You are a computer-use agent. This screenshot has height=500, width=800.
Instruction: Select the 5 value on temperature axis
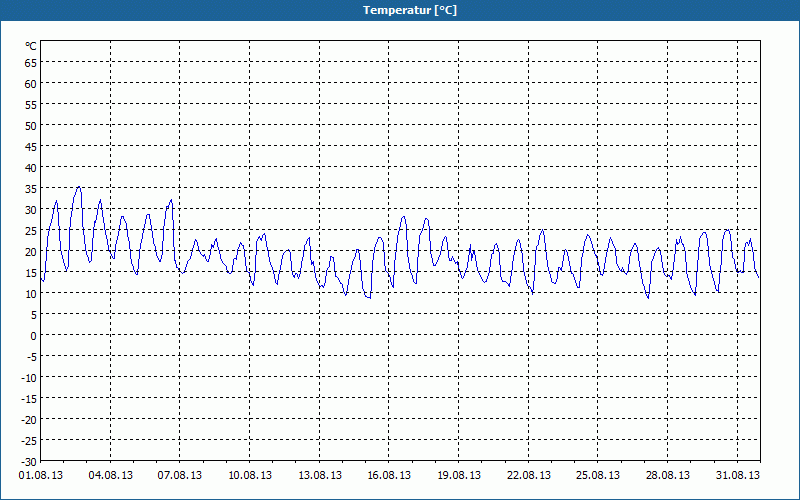34,315
